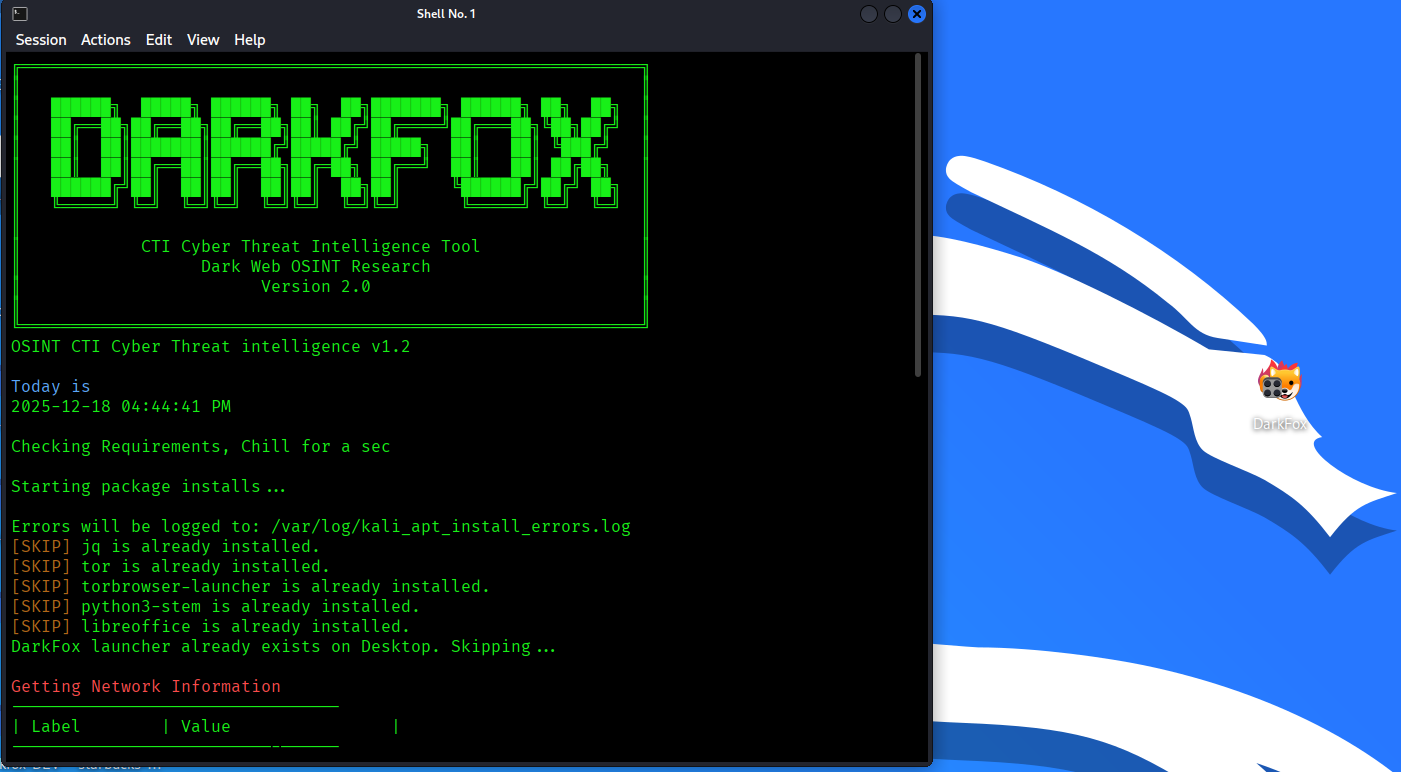The height and width of the screenshot is (772, 1401).
Task: Open the Help menu
Action: [x=250, y=40]
